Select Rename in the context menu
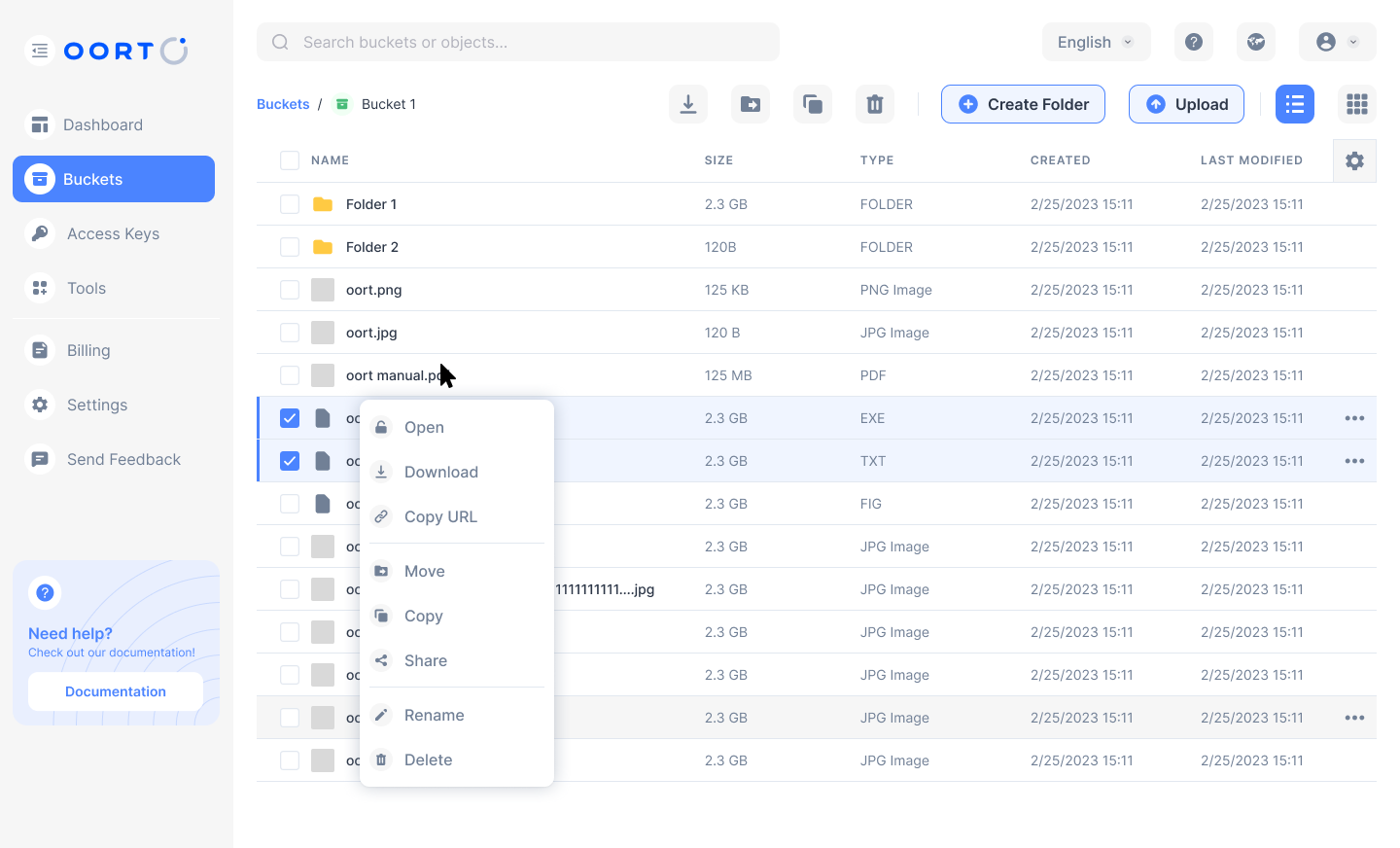The height and width of the screenshot is (848, 1400). point(434,715)
